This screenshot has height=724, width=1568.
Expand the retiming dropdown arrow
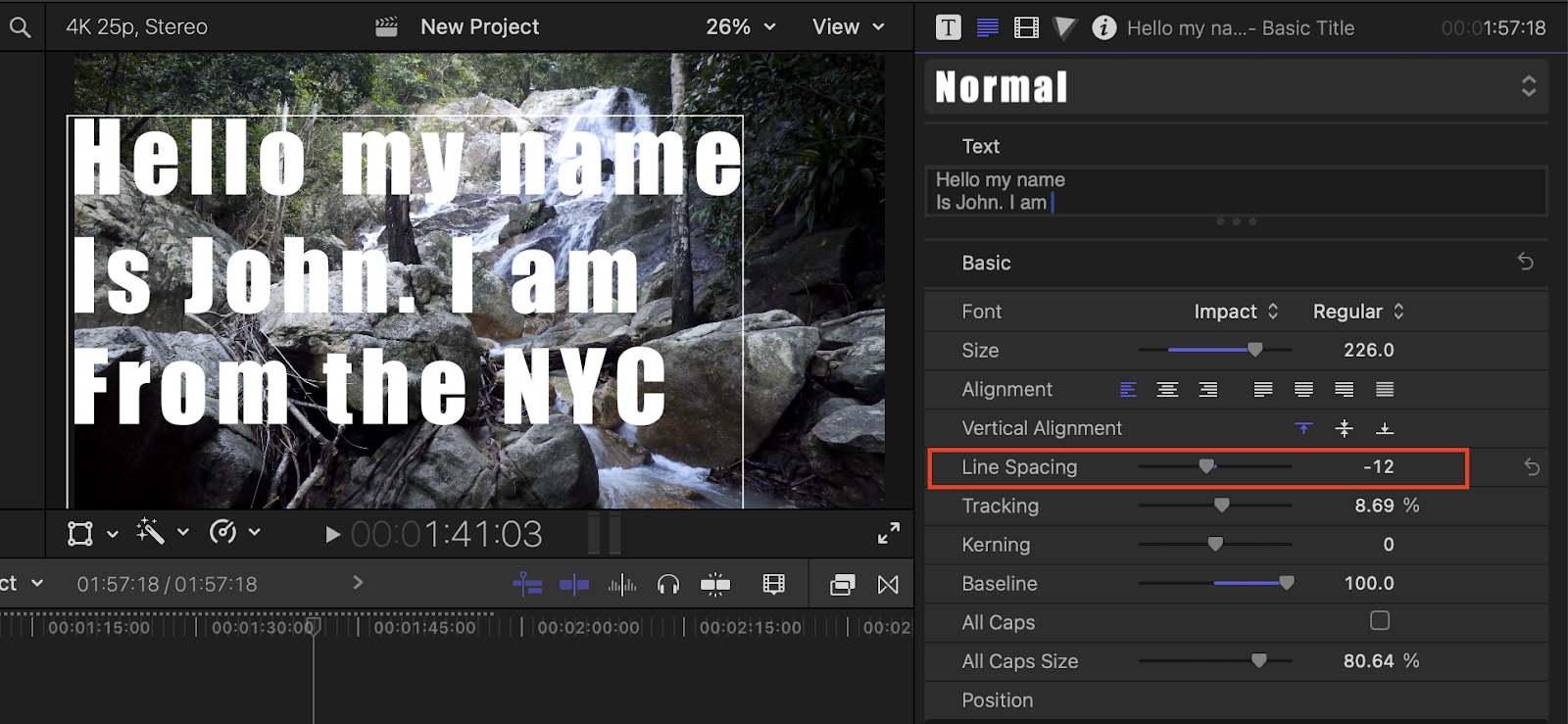point(255,532)
